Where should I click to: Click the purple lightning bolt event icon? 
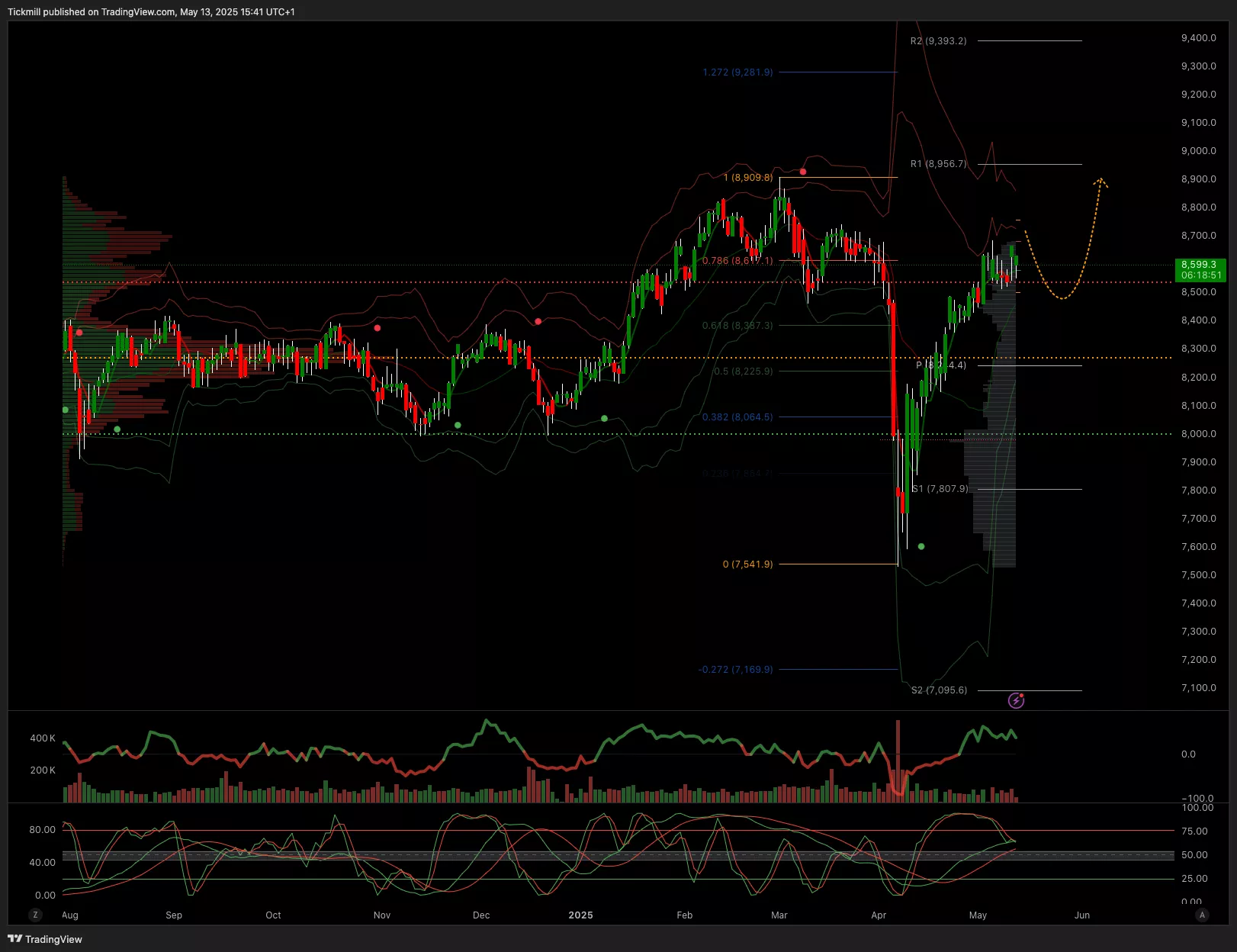[x=1016, y=700]
